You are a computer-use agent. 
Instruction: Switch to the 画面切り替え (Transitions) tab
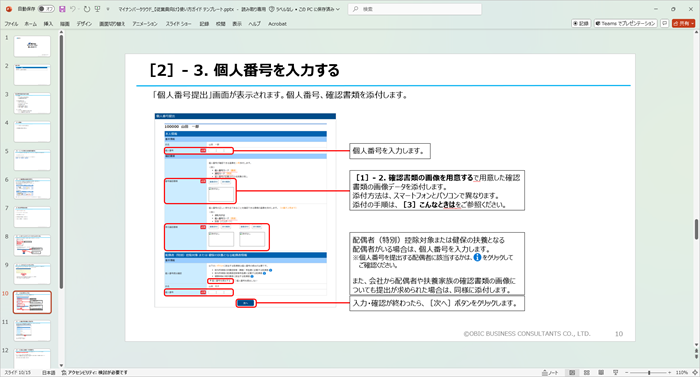(112, 24)
